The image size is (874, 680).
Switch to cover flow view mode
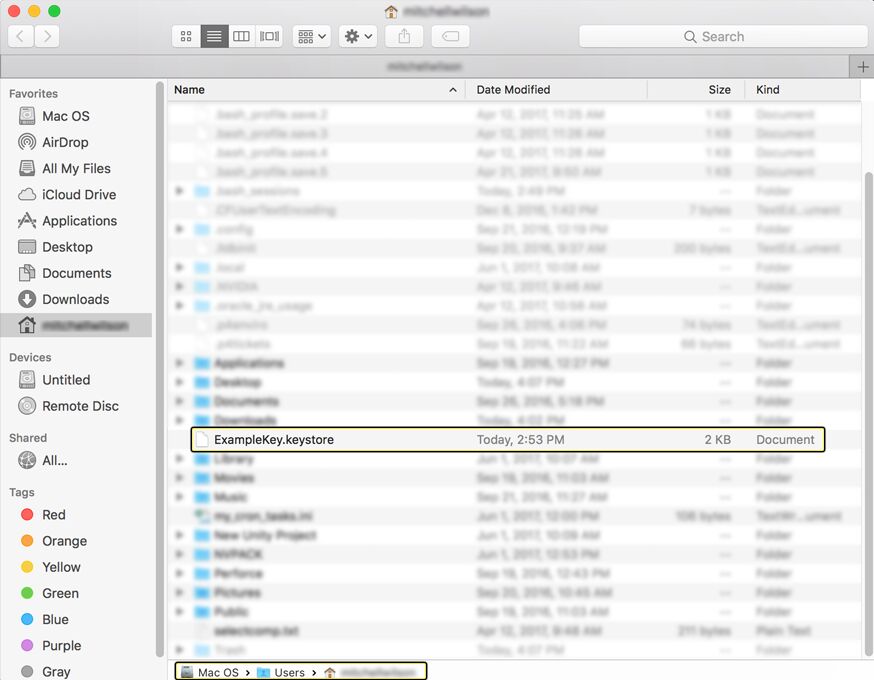[x=268, y=36]
